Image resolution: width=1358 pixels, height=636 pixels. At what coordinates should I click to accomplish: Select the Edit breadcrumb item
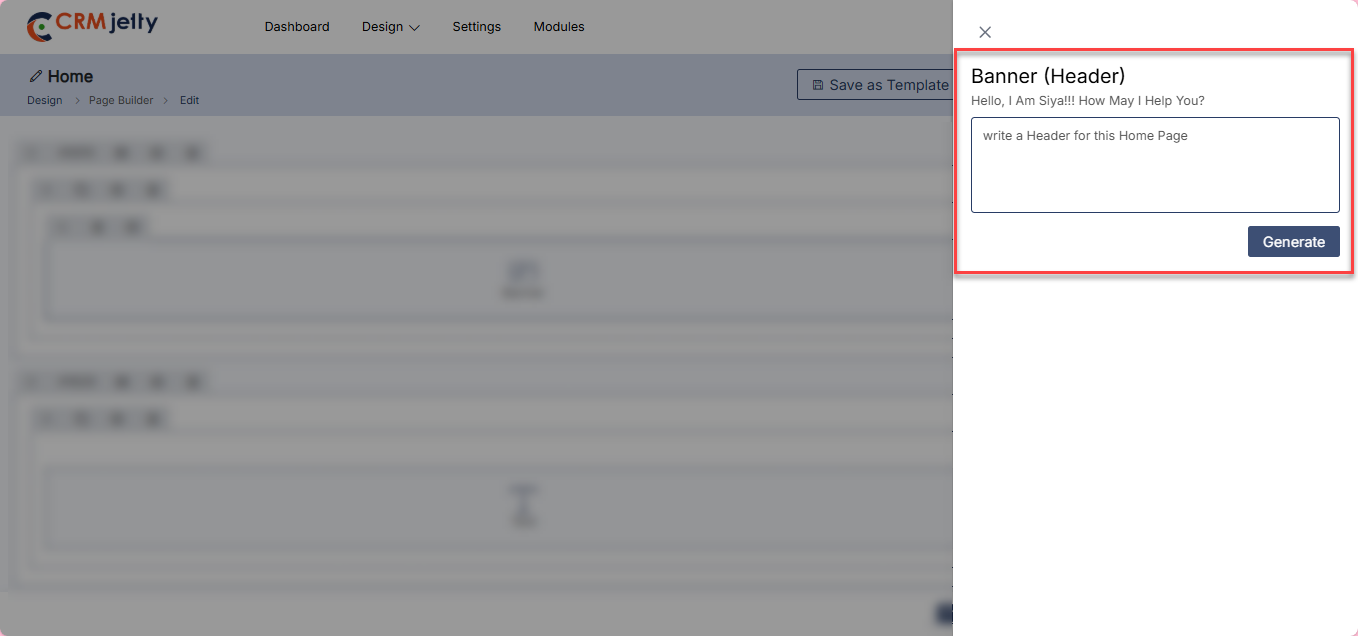[x=190, y=100]
